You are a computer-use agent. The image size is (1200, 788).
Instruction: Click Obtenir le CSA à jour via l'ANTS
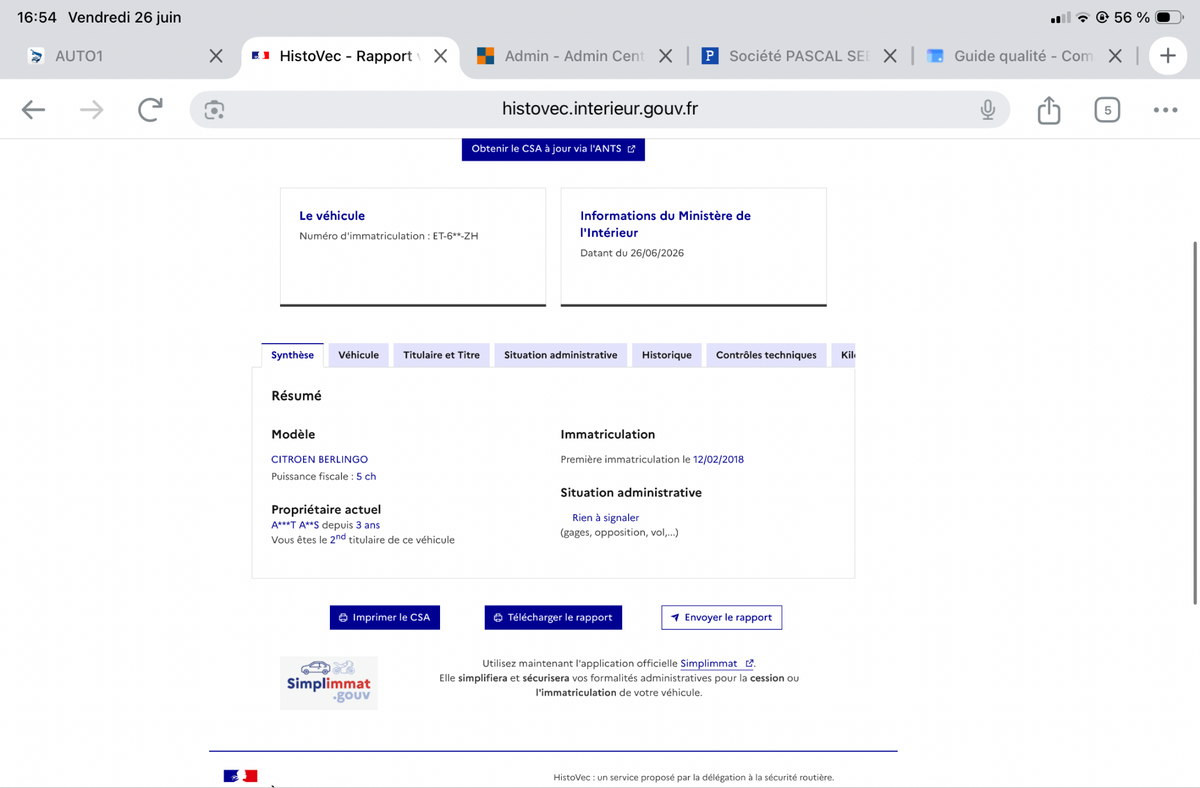coord(553,148)
